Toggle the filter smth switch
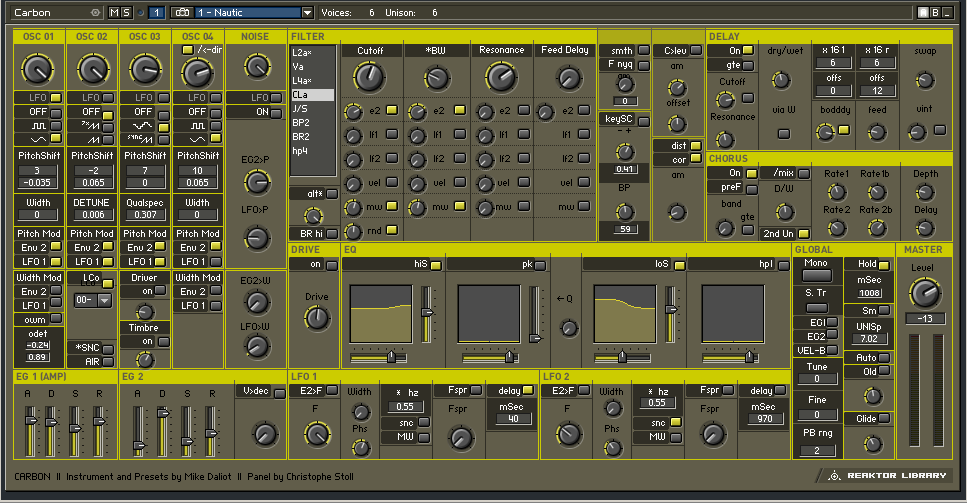Image resolution: width=967 pixels, height=503 pixels. (643, 51)
